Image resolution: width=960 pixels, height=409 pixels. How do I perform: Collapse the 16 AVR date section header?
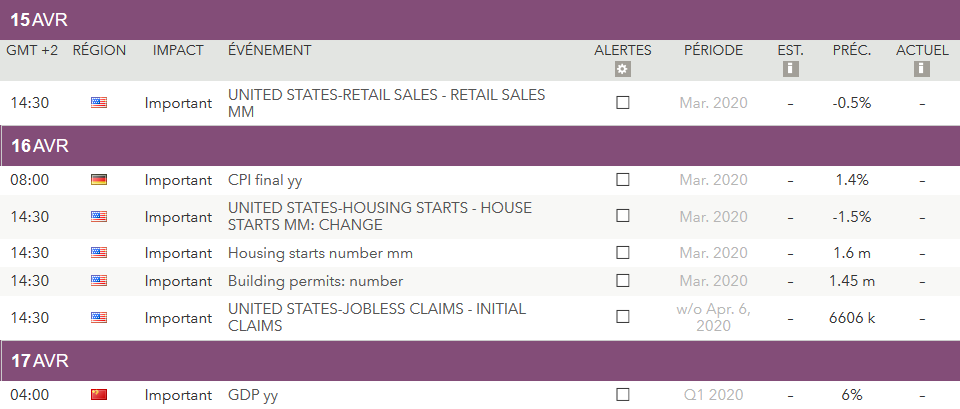(x=480, y=146)
